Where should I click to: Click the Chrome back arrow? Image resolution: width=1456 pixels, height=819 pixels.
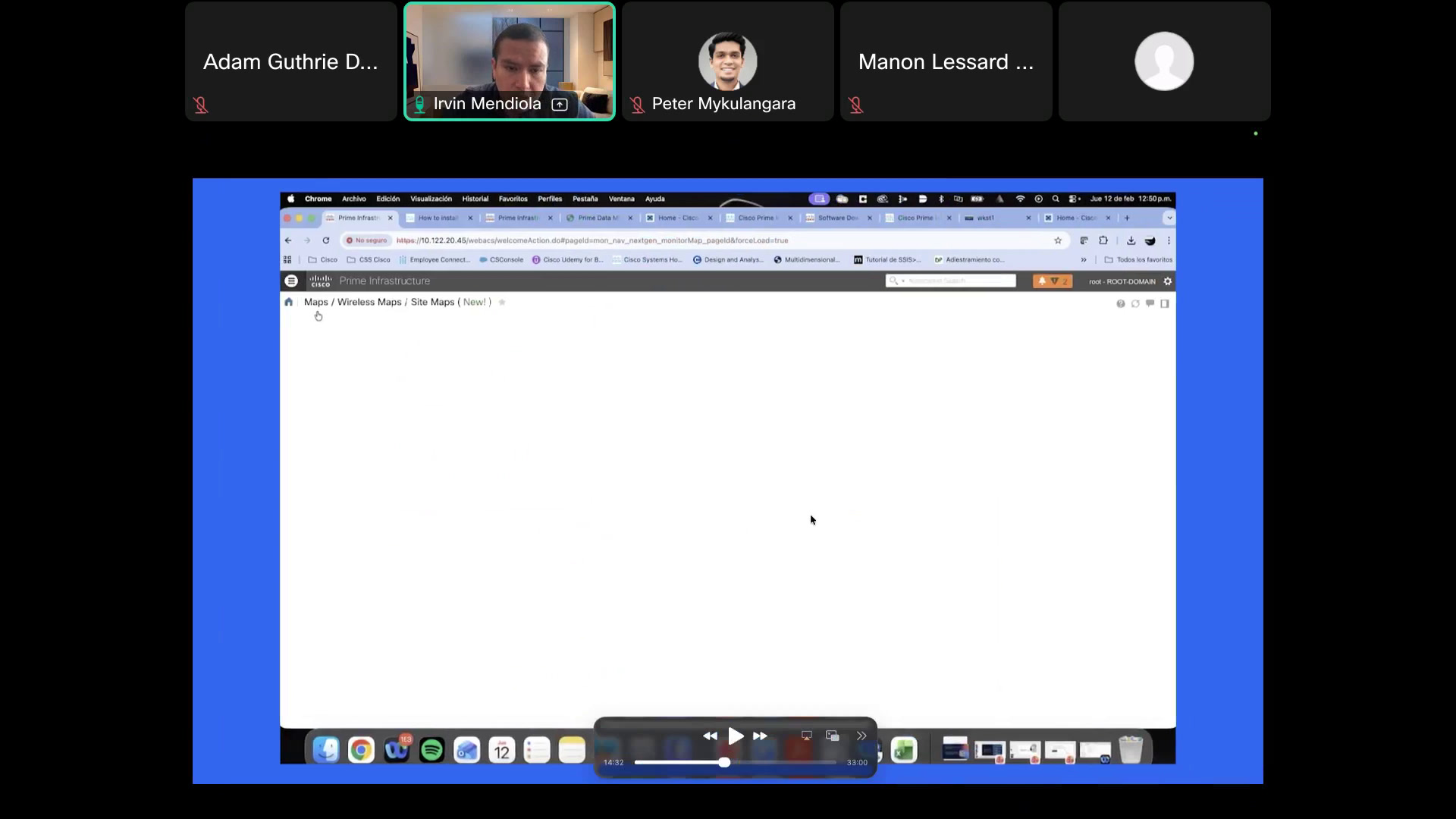[x=288, y=240]
